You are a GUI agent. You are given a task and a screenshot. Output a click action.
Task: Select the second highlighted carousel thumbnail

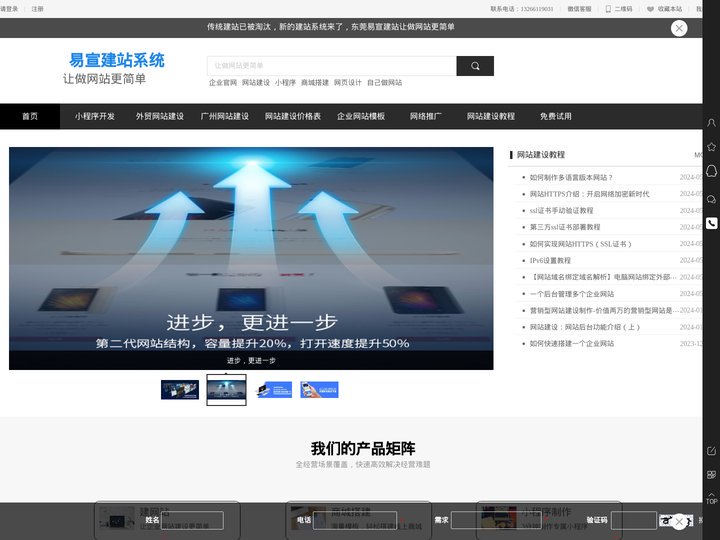(226, 390)
